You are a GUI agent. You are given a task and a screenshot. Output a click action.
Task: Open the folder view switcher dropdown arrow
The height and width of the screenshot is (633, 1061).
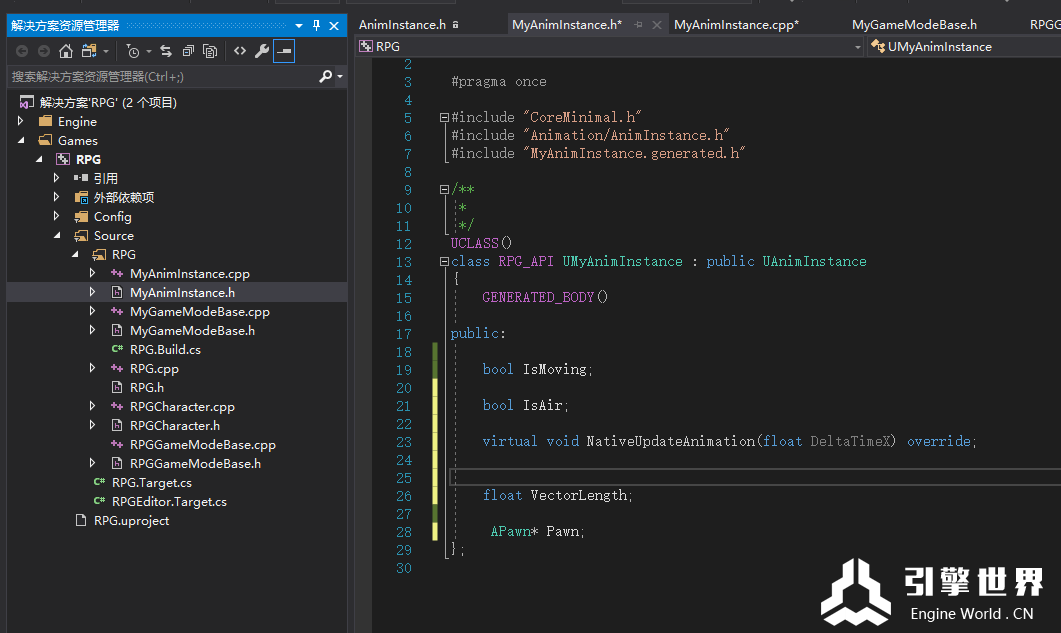[106, 51]
